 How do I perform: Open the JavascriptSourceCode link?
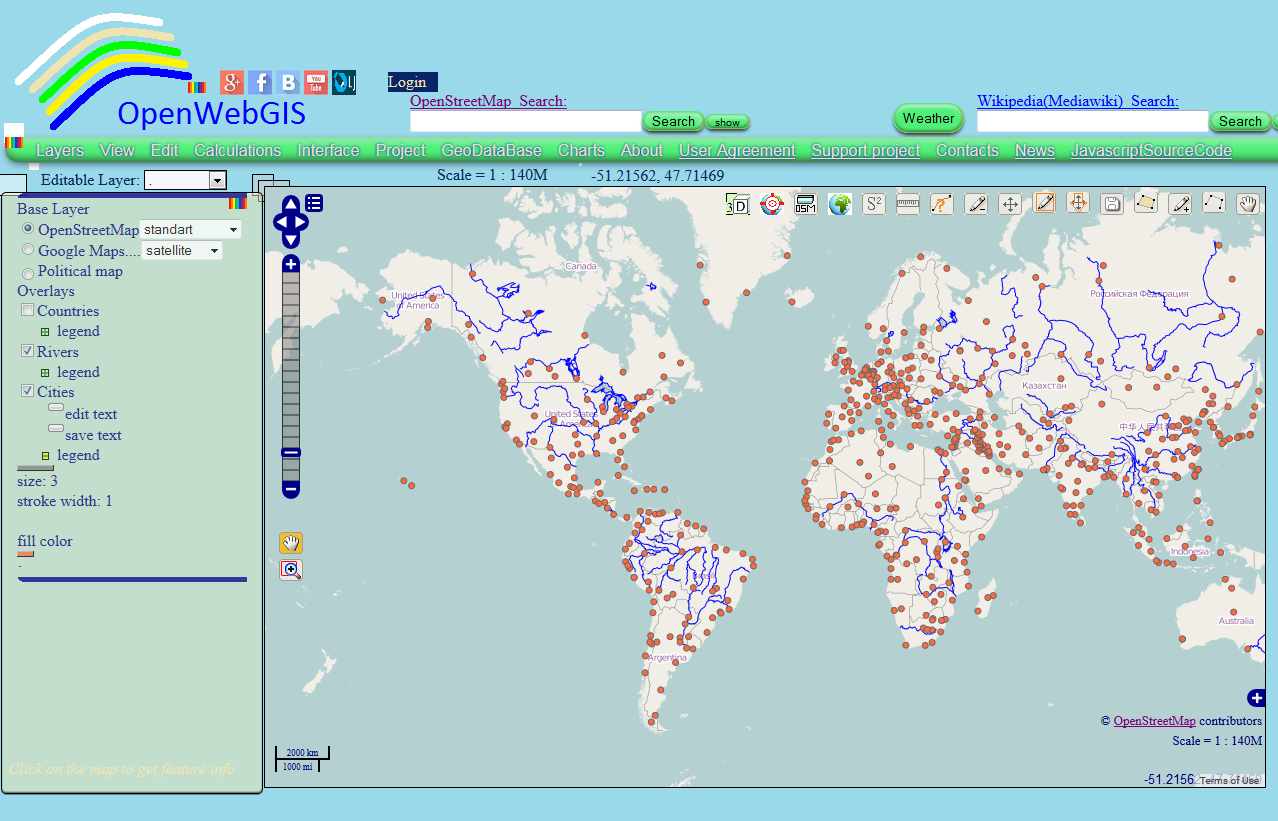pyautogui.click(x=1151, y=150)
